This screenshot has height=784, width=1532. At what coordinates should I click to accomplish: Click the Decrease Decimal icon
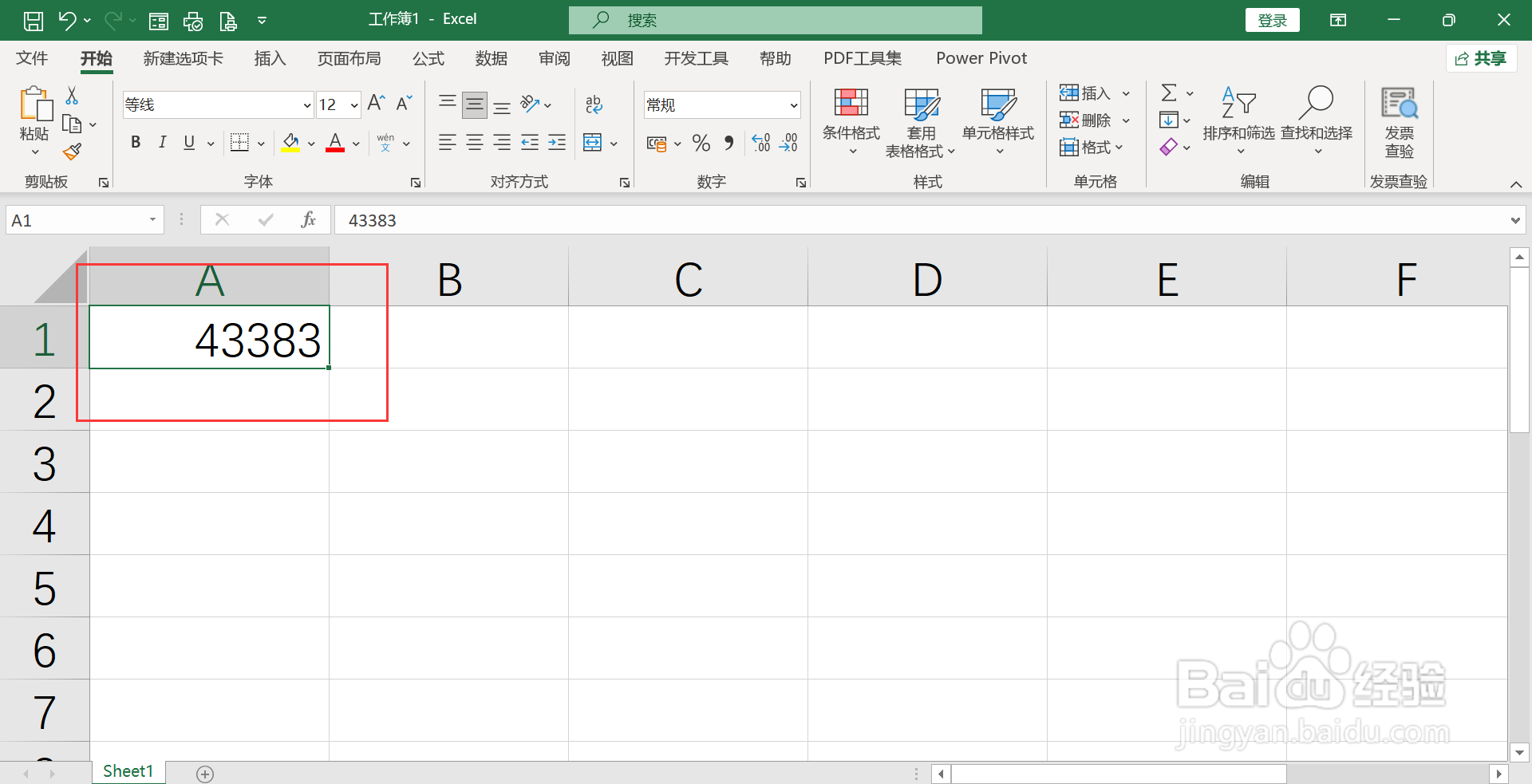[x=788, y=143]
